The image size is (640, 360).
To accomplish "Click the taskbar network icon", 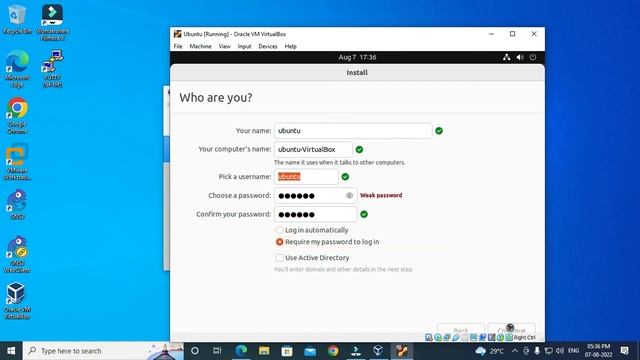I will coord(549,351).
